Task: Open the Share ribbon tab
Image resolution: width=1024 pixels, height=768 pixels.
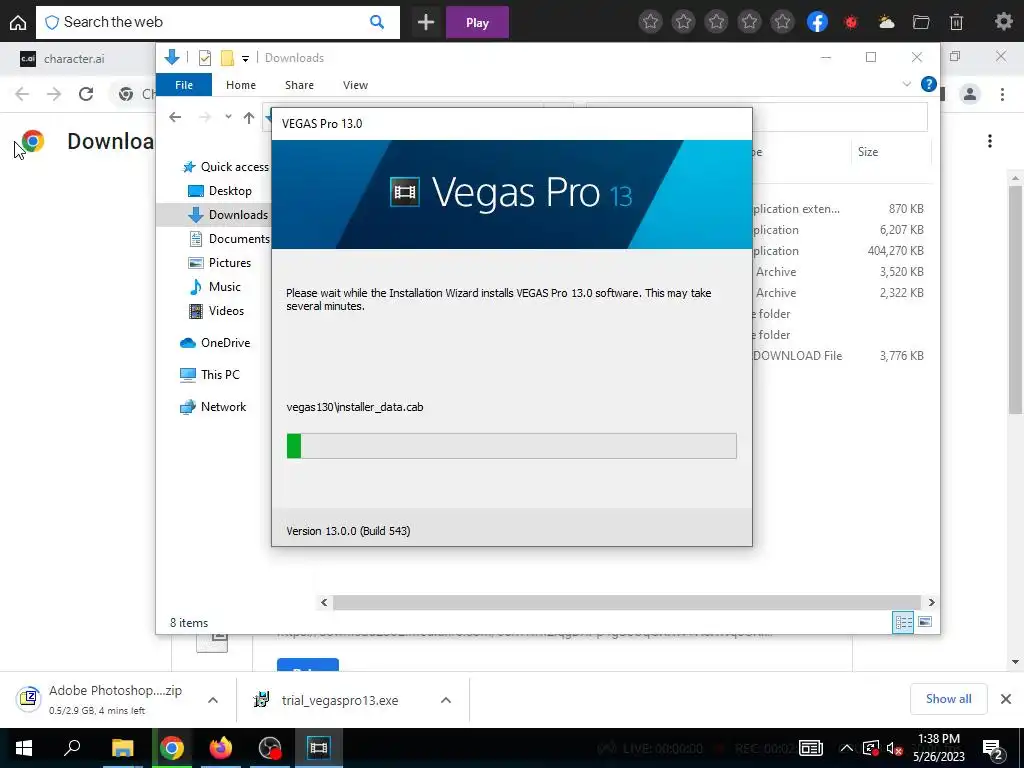Action: click(x=299, y=85)
